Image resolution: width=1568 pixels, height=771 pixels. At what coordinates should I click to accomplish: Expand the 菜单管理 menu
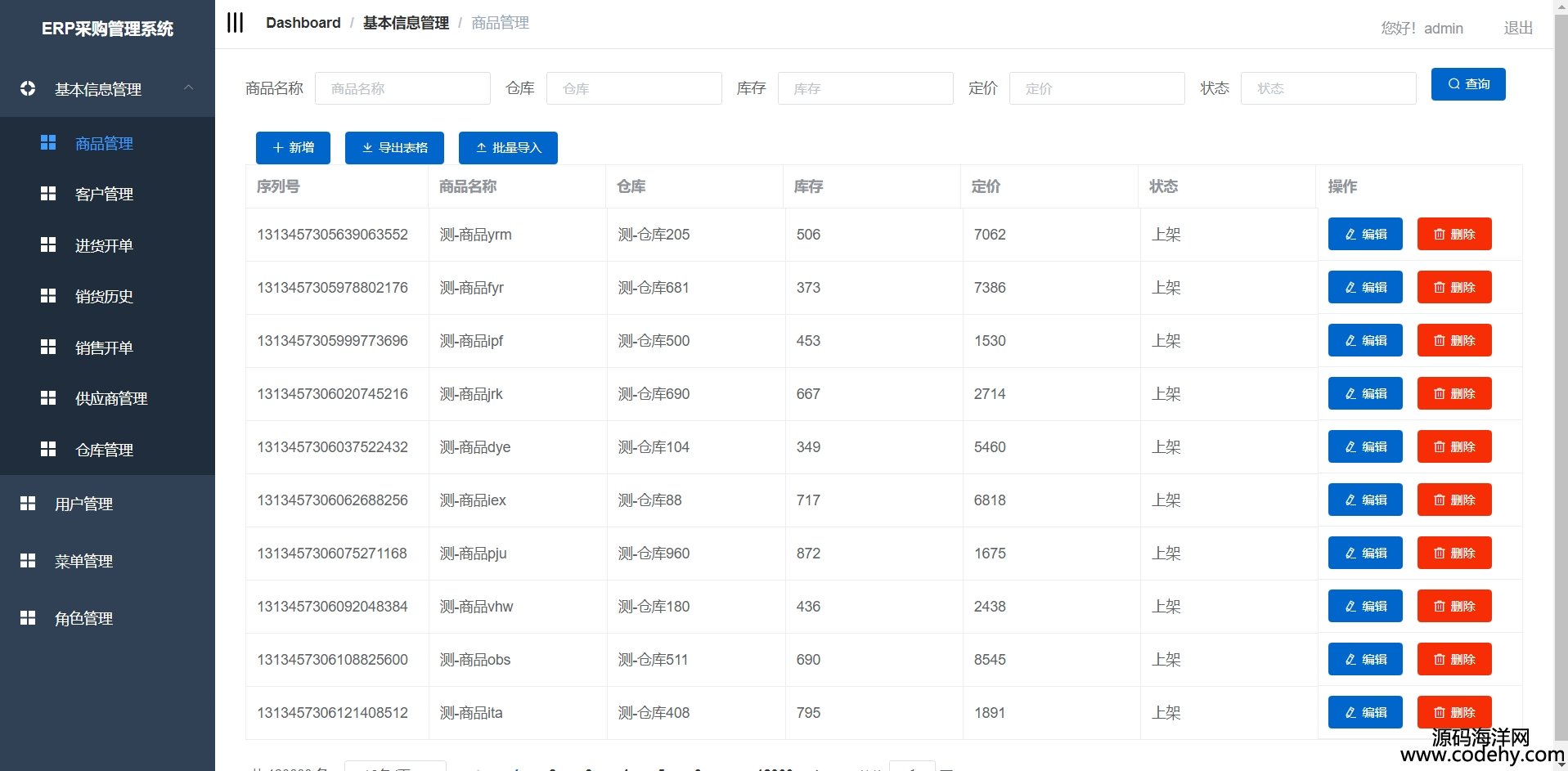pyautogui.click(x=83, y=561)
